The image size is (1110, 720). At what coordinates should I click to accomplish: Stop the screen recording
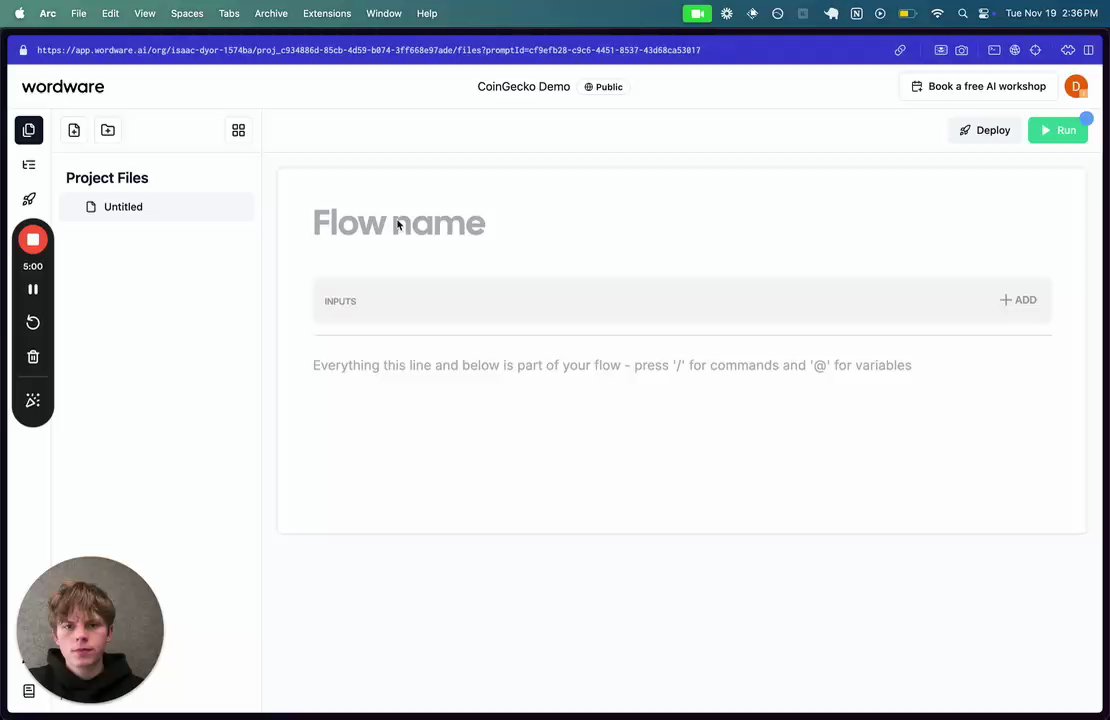tap(33, 239)
